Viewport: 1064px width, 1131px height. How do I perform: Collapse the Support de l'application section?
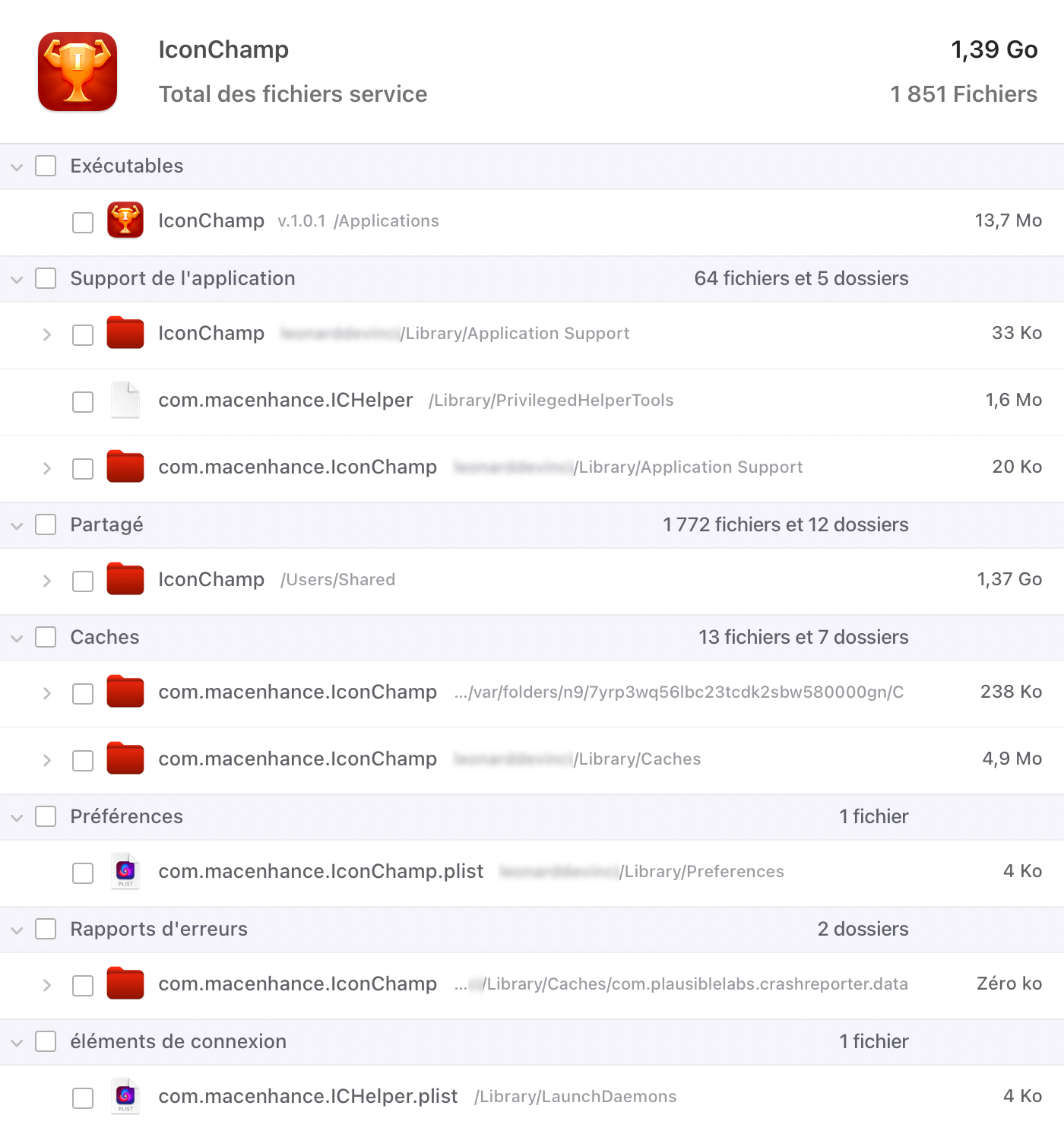17,279
